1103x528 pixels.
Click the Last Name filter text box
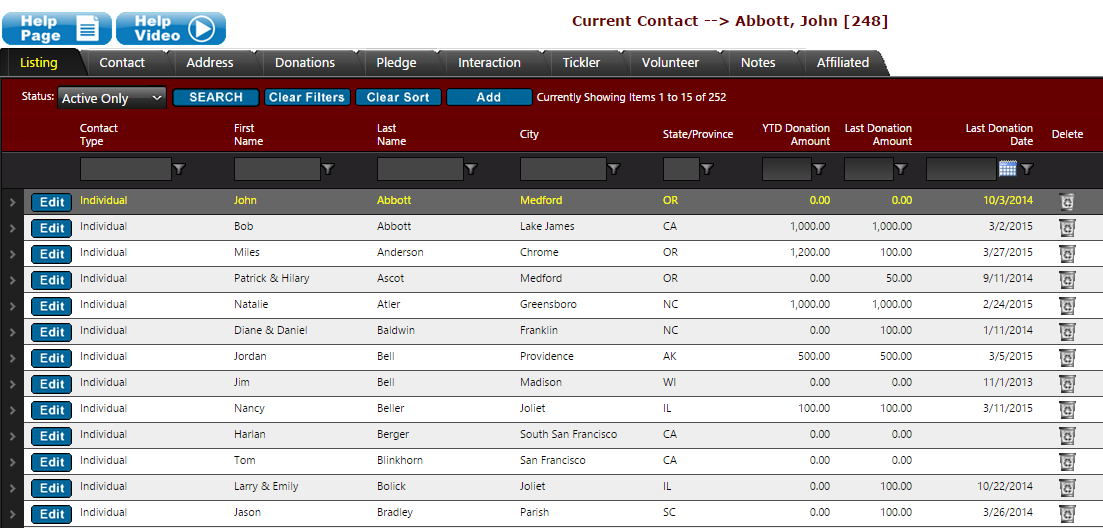pos(420,170)
